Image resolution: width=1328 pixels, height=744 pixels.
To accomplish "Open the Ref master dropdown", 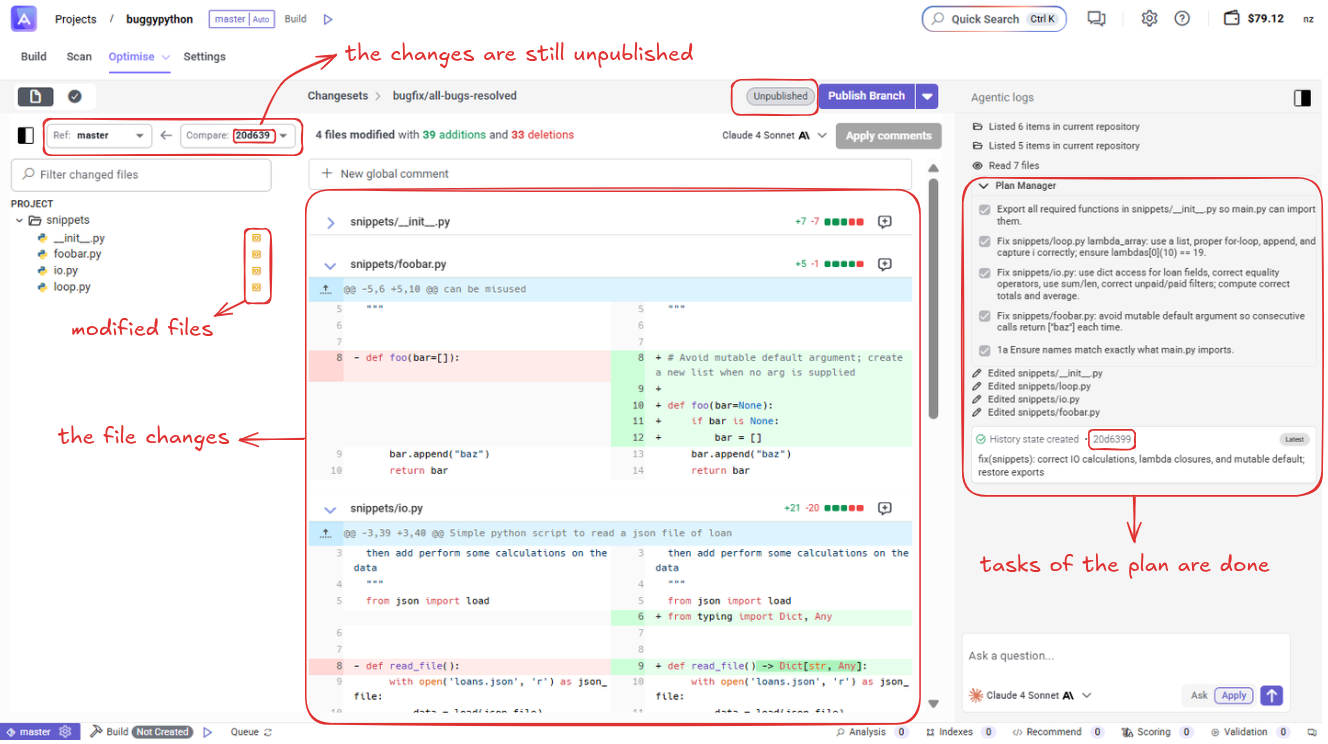I will click(100, 136).
